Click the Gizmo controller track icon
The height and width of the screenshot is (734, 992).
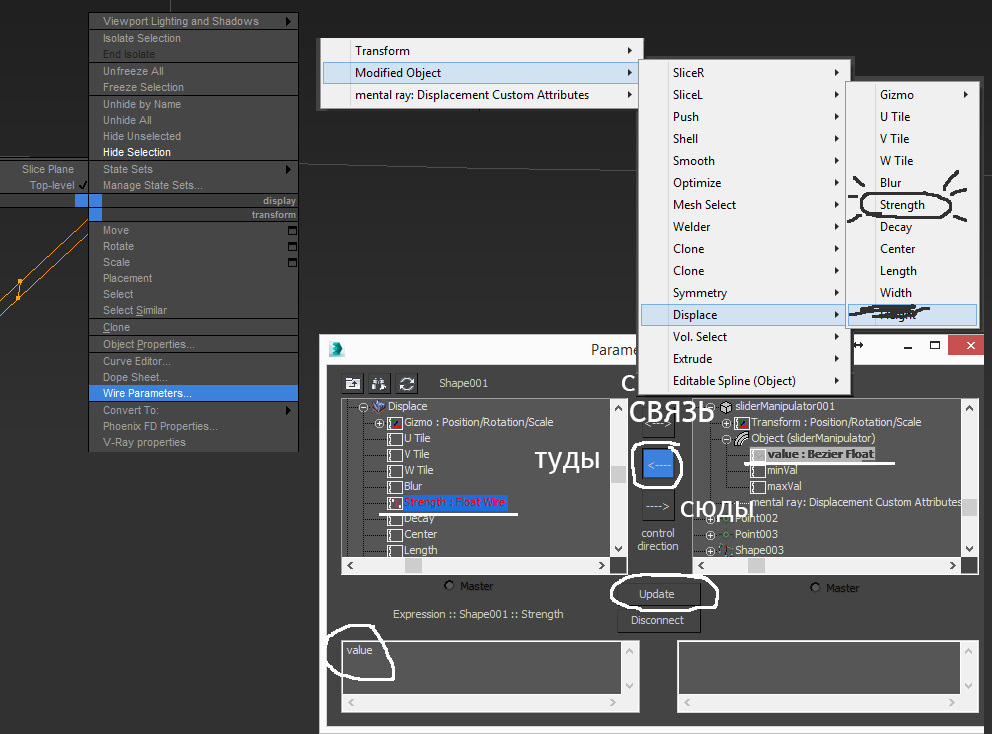click(395, 423)
